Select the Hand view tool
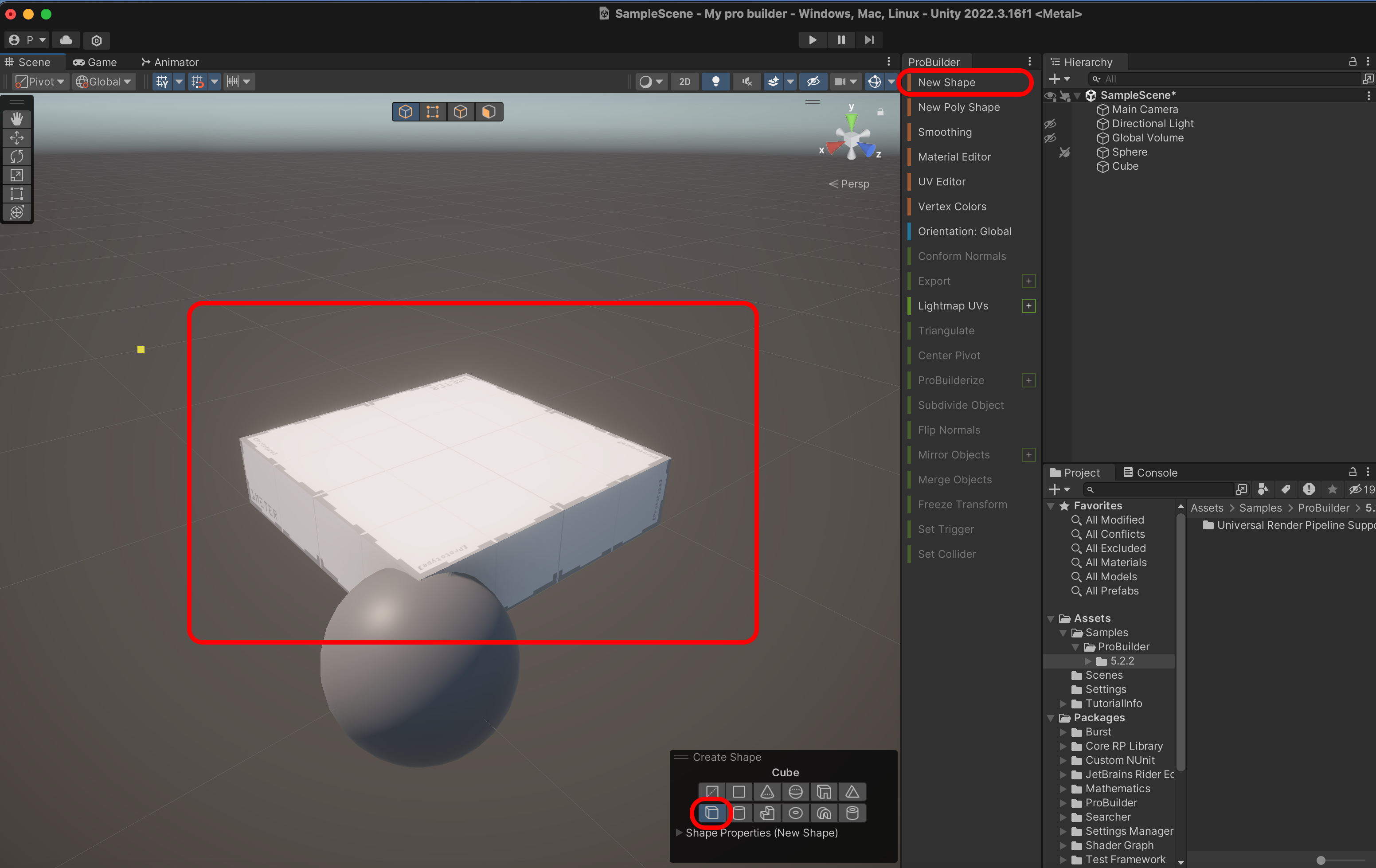The height and width of the screenshot is (868, 1376). point(16,119)
